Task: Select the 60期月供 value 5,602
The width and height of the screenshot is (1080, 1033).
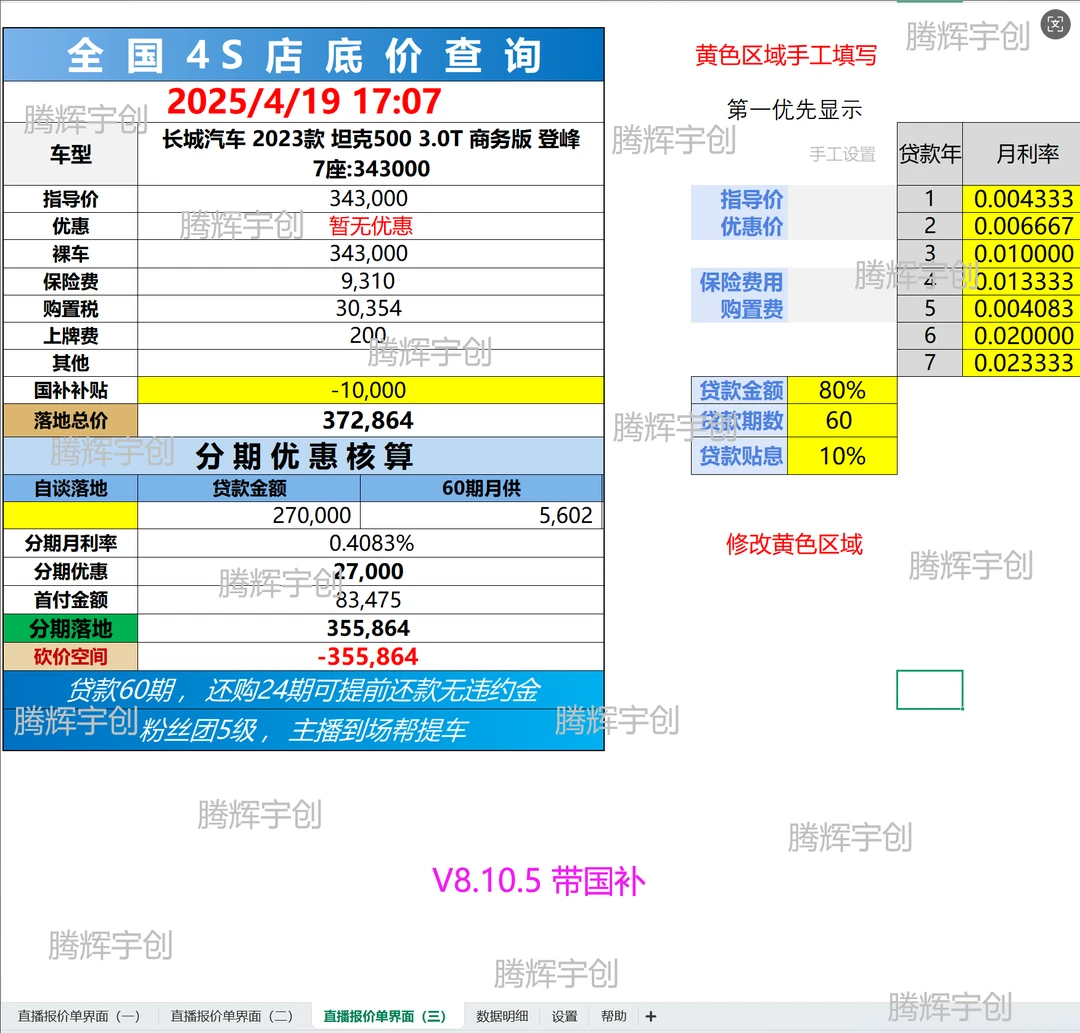Action: tap(481, 515)
